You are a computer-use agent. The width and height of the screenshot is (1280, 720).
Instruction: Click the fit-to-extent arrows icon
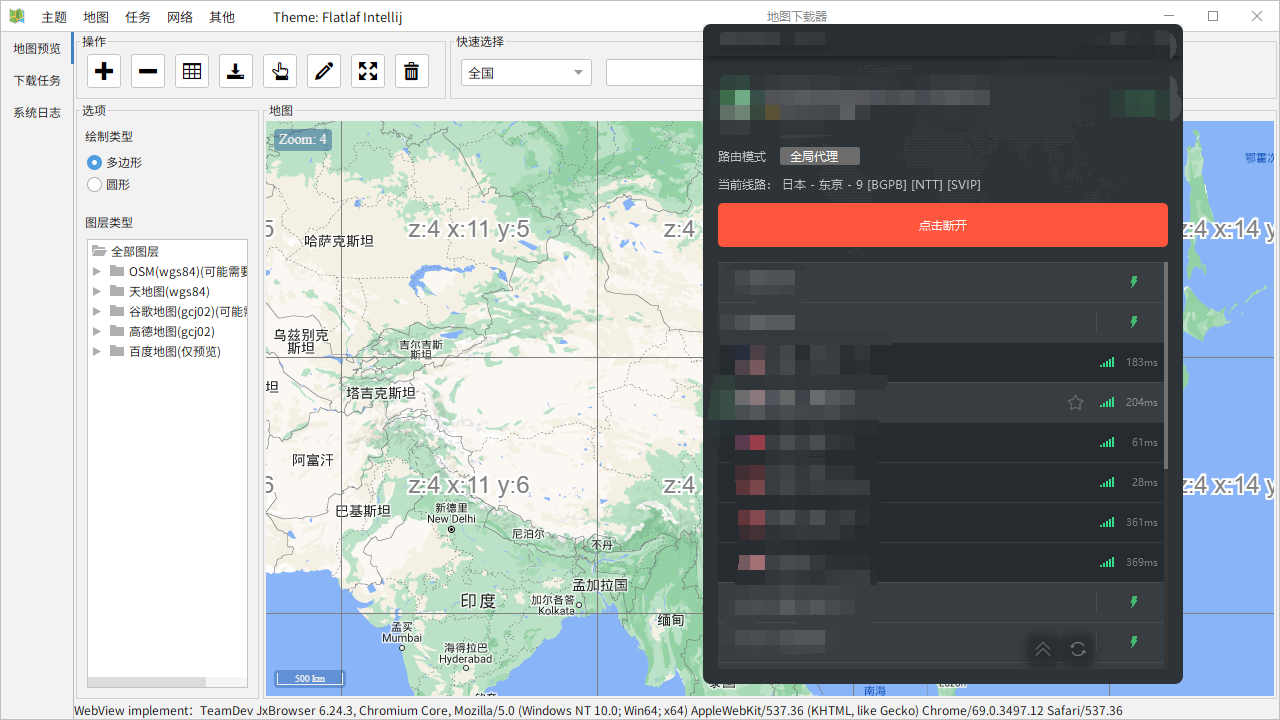click(368, 71)
